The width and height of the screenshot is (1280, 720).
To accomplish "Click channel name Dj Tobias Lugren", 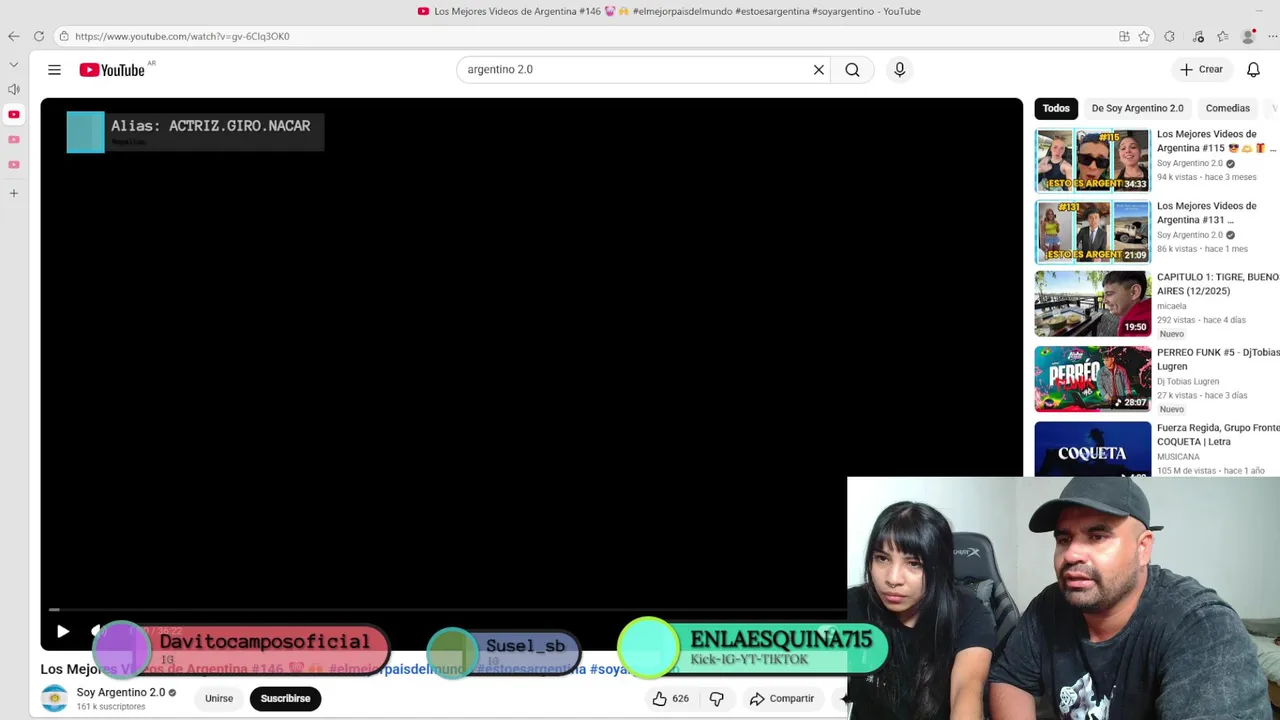I will coord(1188,381).
